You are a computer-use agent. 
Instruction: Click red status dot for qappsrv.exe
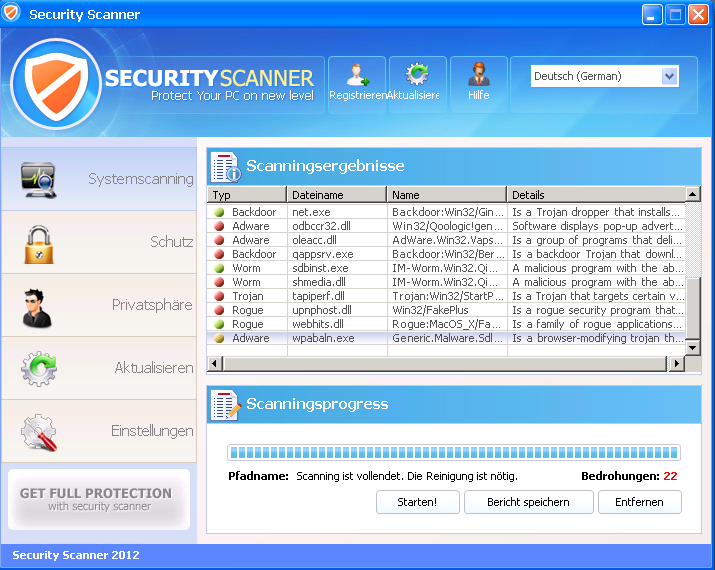(219, 254)
